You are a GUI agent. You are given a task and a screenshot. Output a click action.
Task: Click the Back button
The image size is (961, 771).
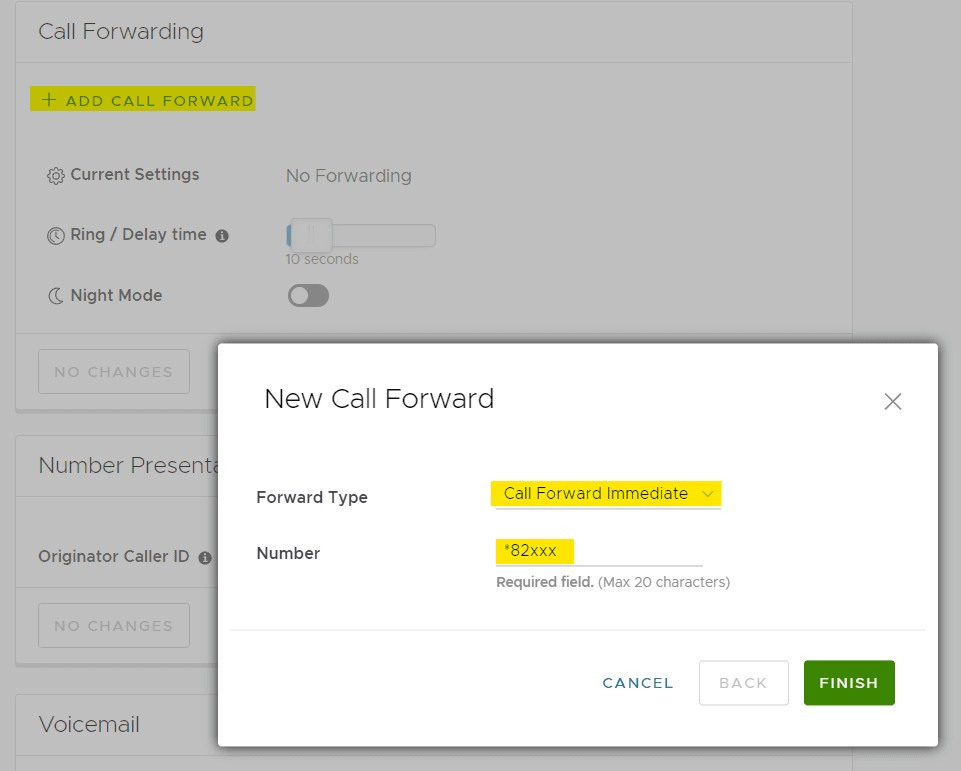coord(743,683)
